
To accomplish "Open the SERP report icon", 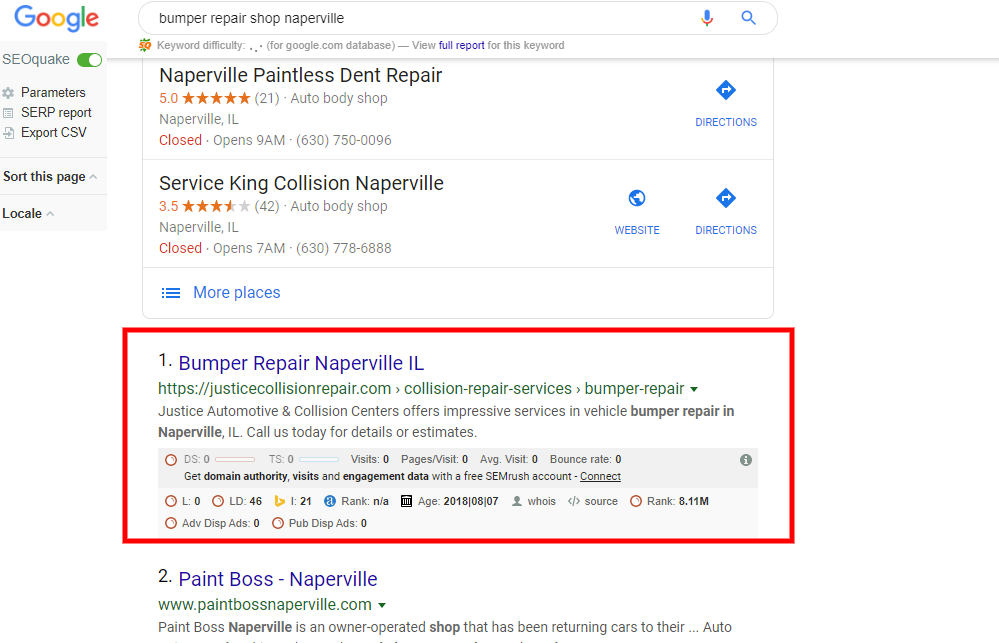I will (x=8, y=113).
